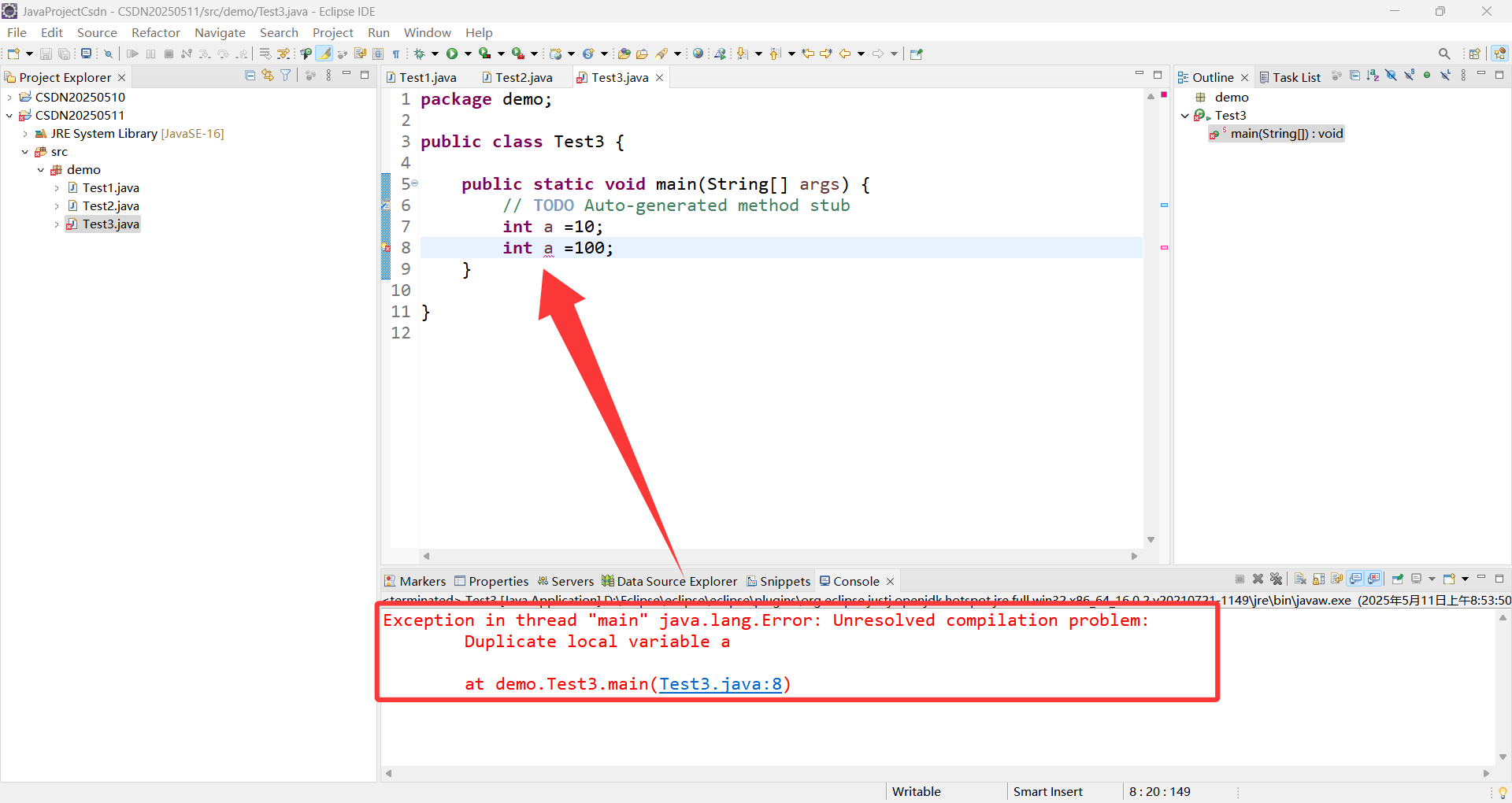Switch to Test1.java editor tab
Screen dimensions: 1512x803
pyautogui.click(x=422, y=77)
